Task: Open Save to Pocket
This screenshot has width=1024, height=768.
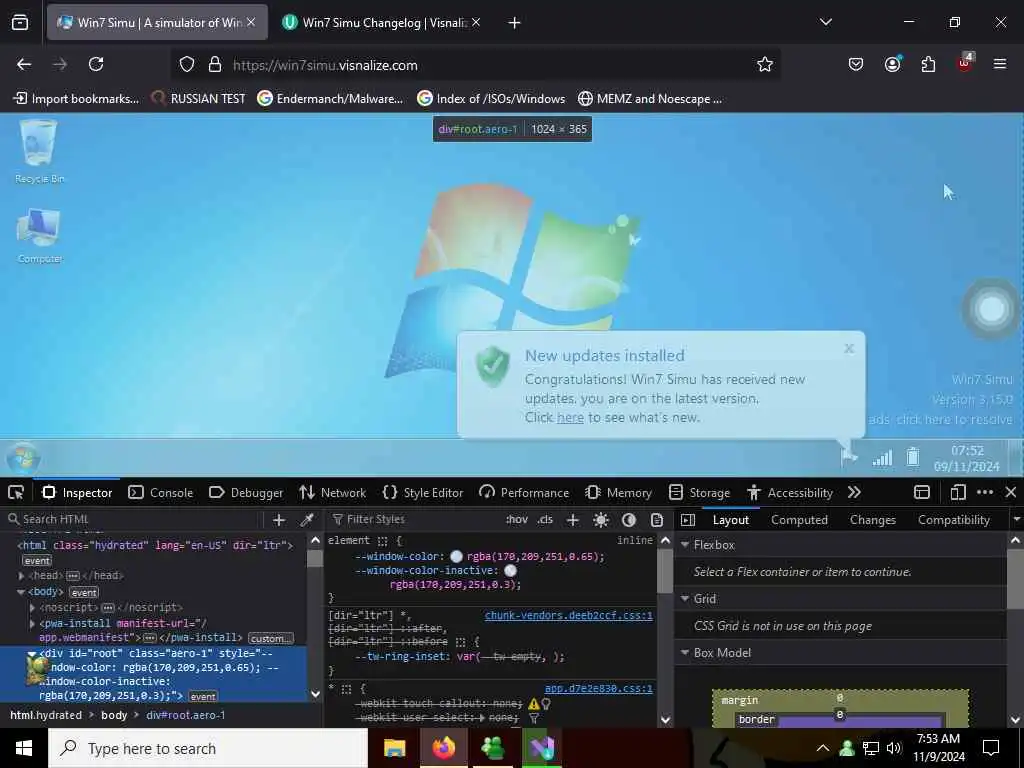Action: 856,64
